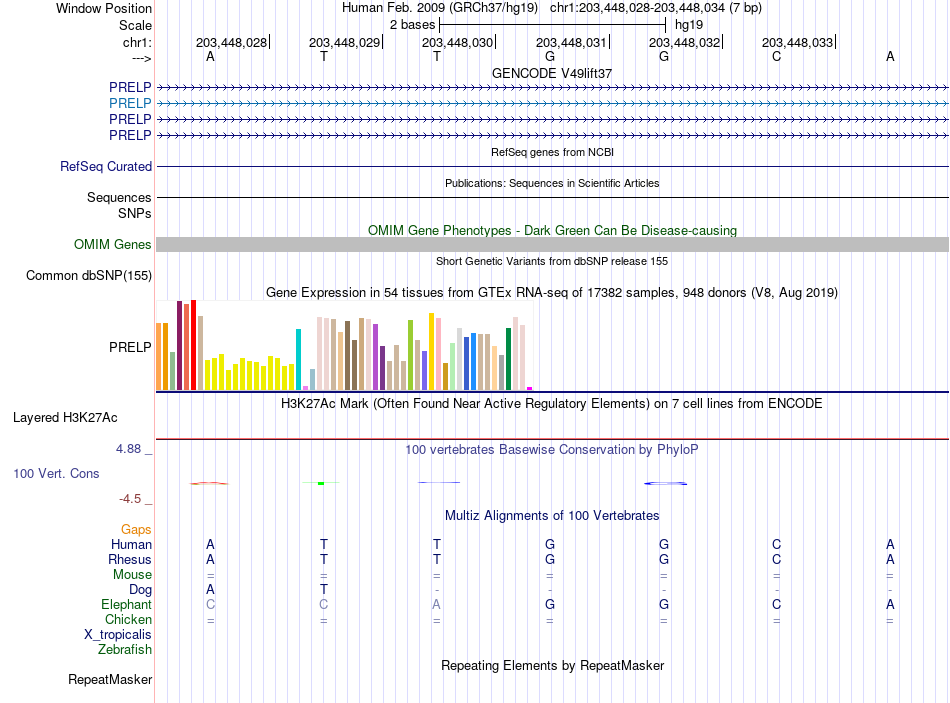The width and height of the screenshot is (950, 703).
Task: Open the OMIM Genes track label
Action: (x=113, y=244)
